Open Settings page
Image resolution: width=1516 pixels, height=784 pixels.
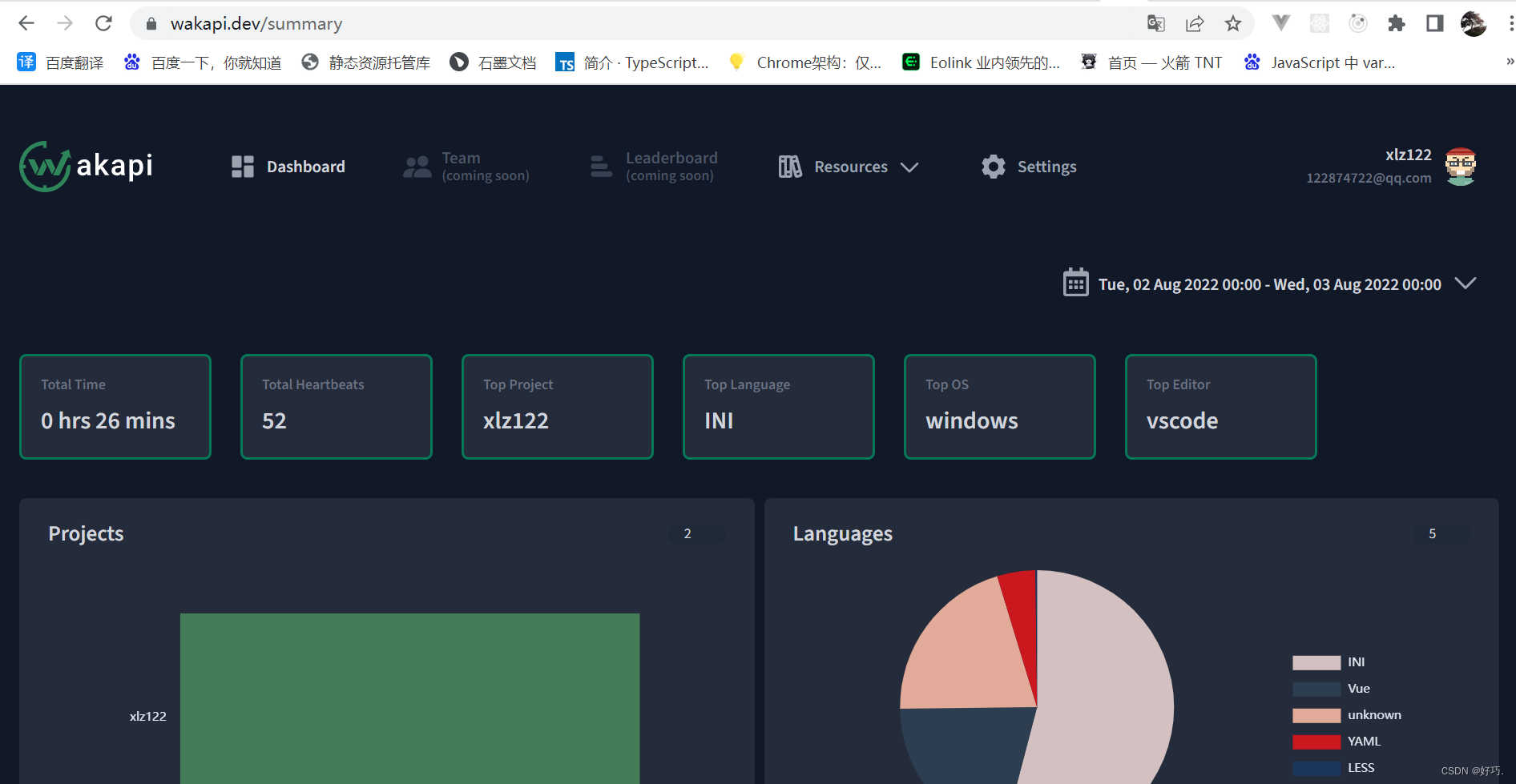[1030, 167]
